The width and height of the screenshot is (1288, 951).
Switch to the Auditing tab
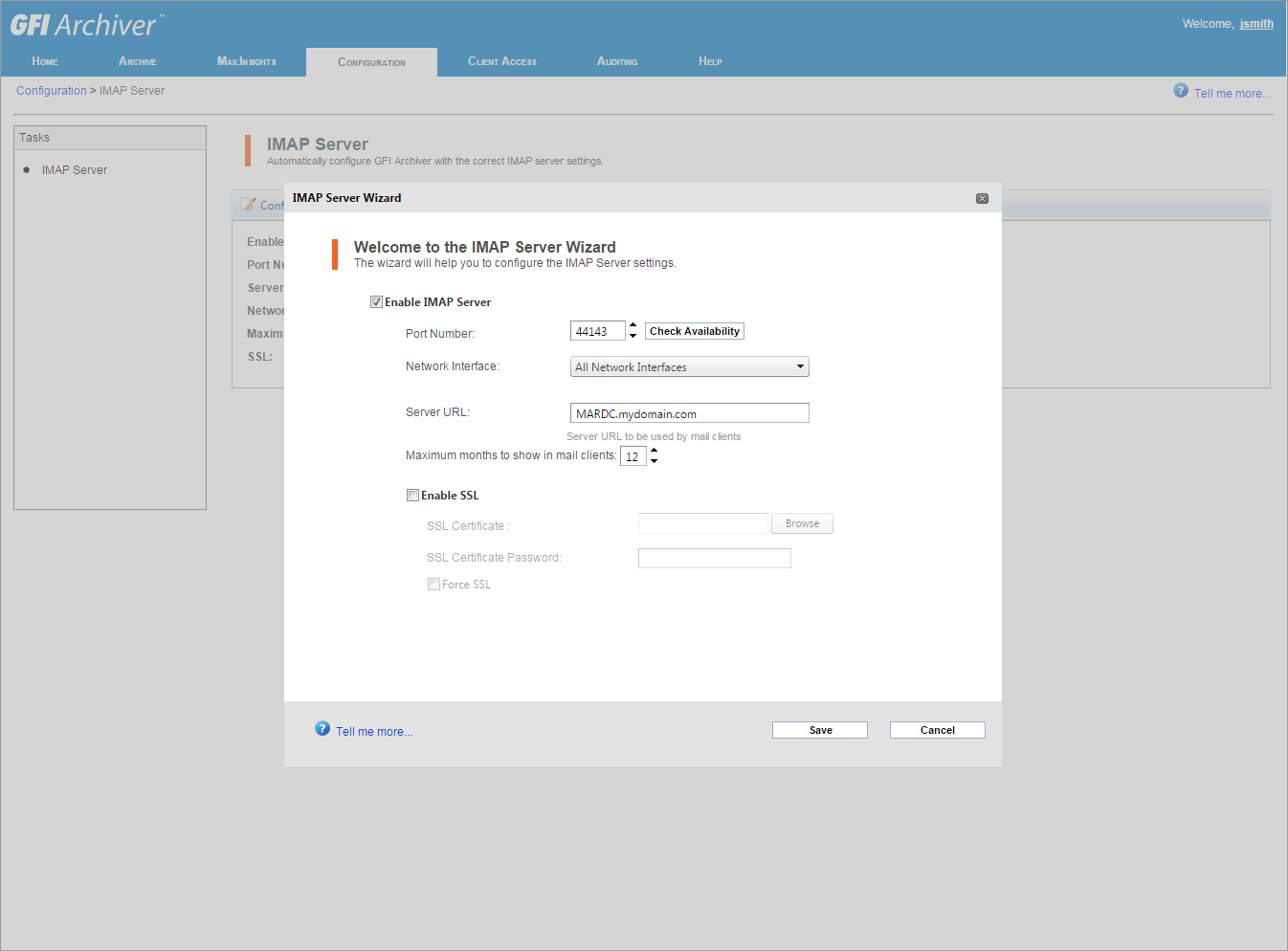pos(617,61)
